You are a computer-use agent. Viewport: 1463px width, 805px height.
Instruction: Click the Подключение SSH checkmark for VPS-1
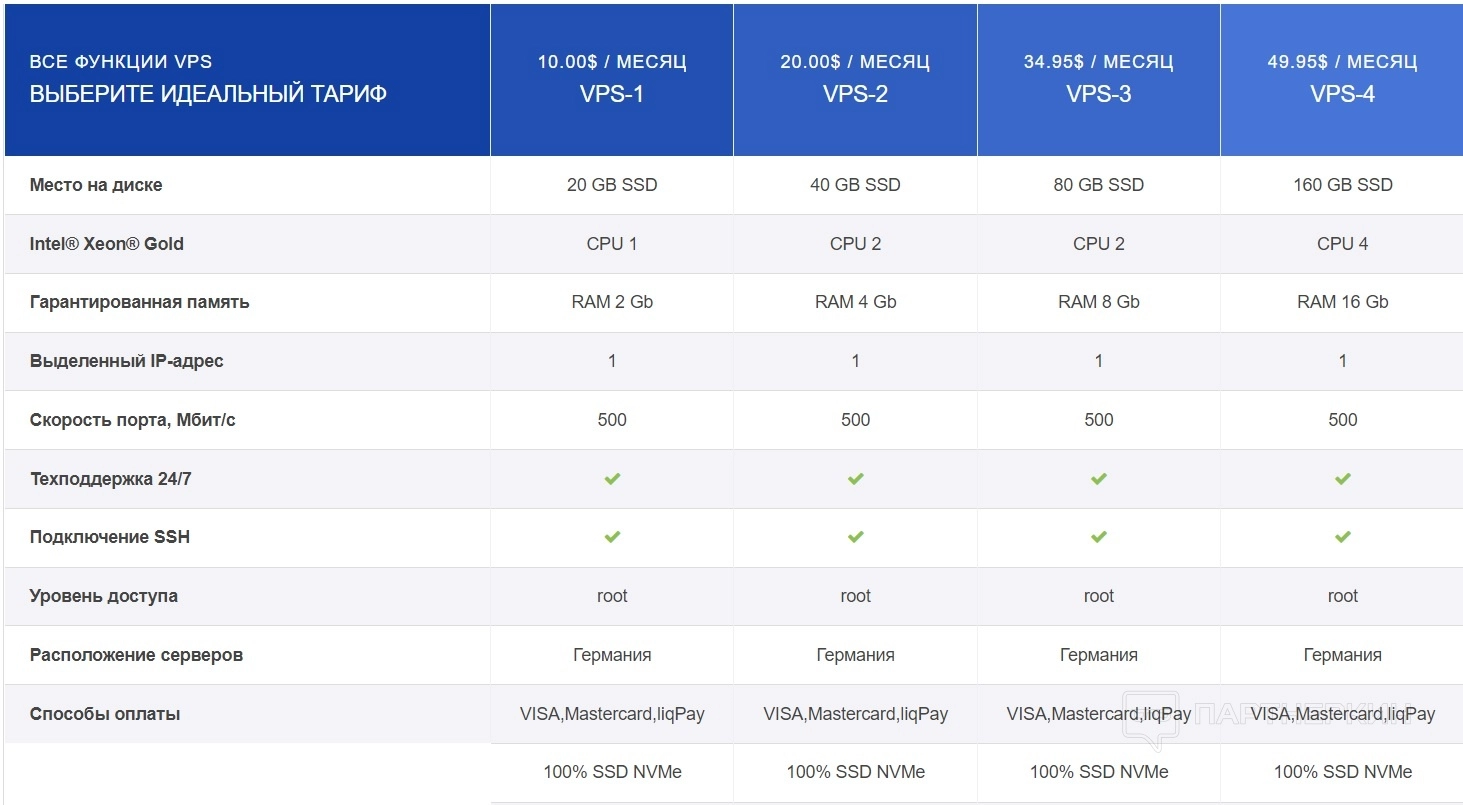point(612,537)
